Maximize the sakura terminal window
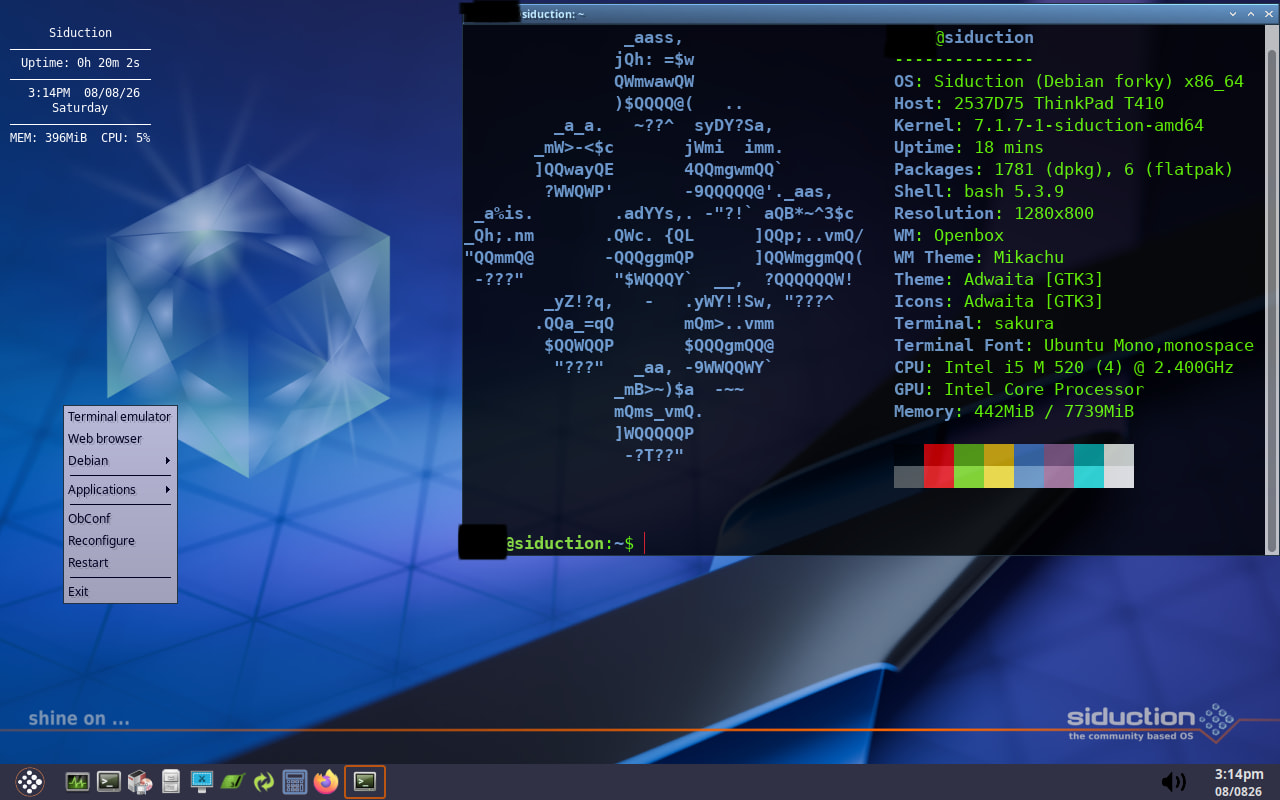The height and width of the screenshot is (800, 1280). (x=1251, y=14)
